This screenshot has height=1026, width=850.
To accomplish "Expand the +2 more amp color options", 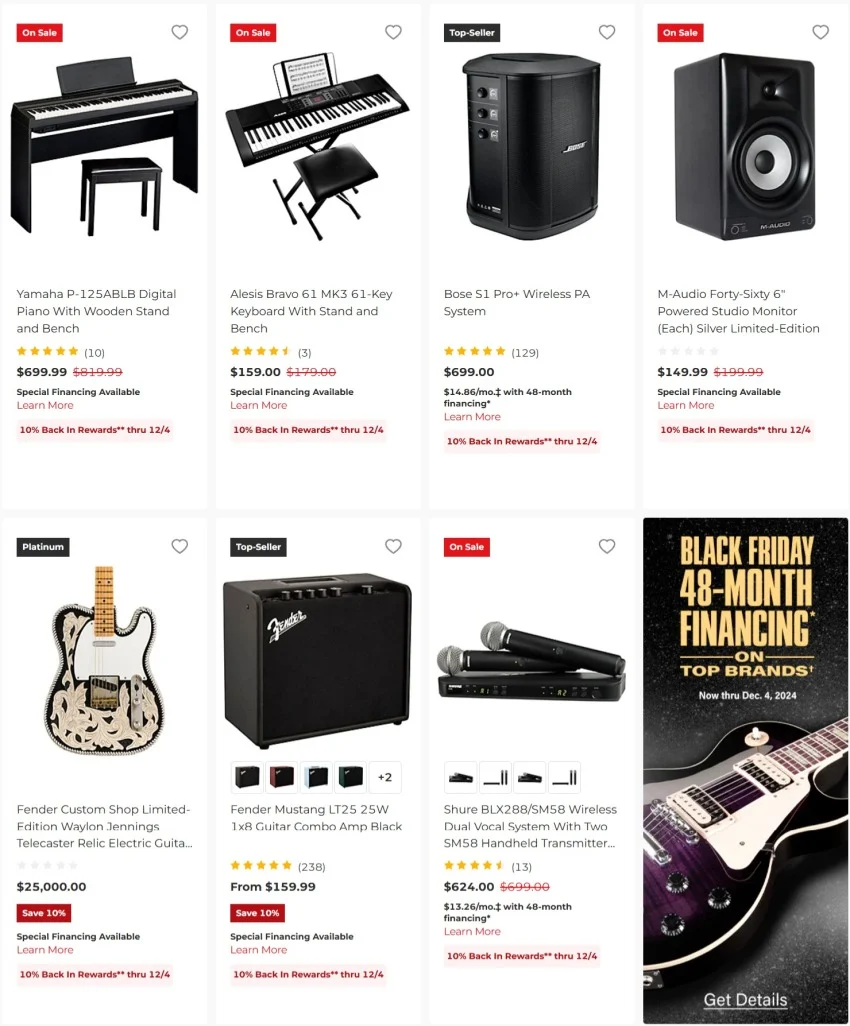I will pyautogui.click(x=385, y=777).
